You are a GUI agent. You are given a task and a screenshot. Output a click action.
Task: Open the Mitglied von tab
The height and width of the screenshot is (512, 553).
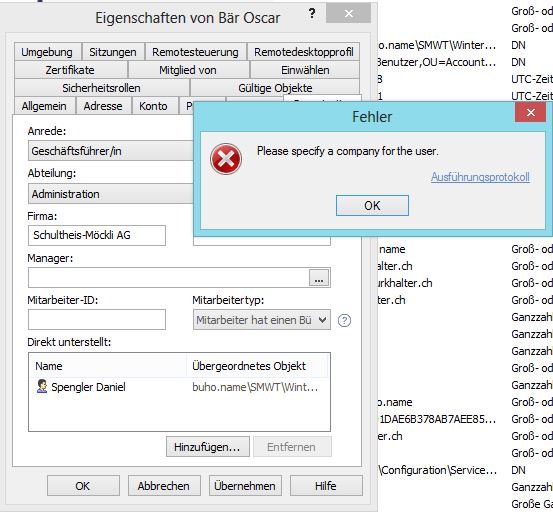[188, 70]
